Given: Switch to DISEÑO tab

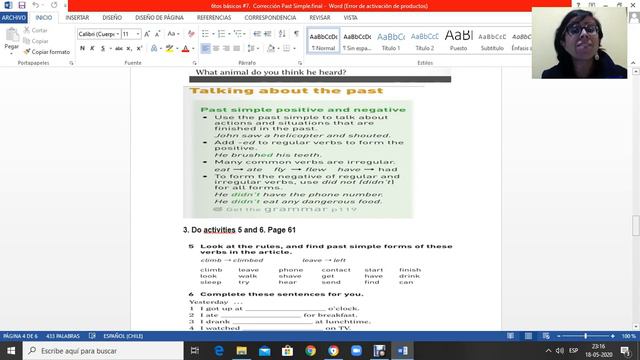Looking at the screenshot, I should [x=112, y=18].
